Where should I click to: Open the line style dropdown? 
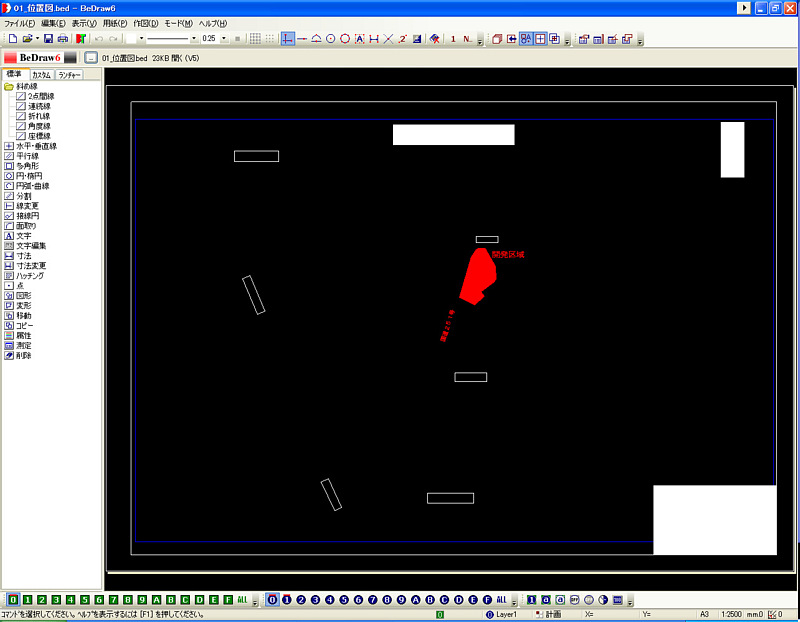193,39
